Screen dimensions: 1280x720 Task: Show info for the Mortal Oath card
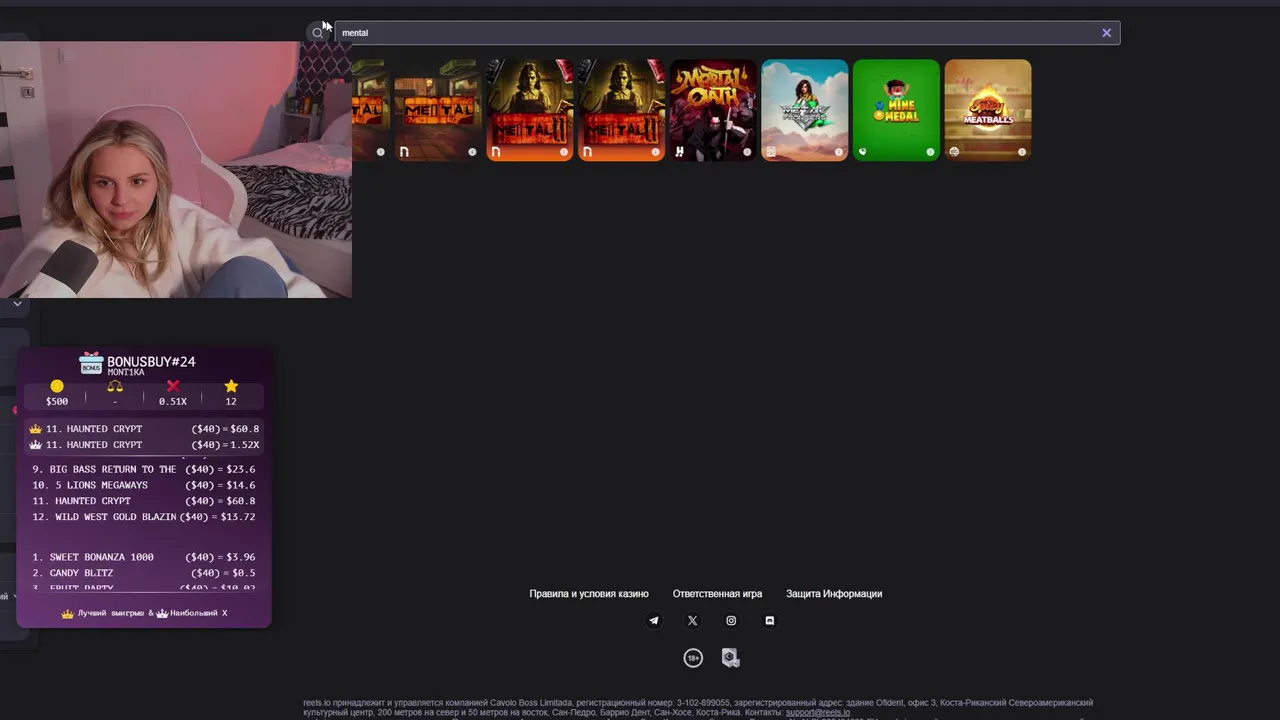[x=747, y=152]
